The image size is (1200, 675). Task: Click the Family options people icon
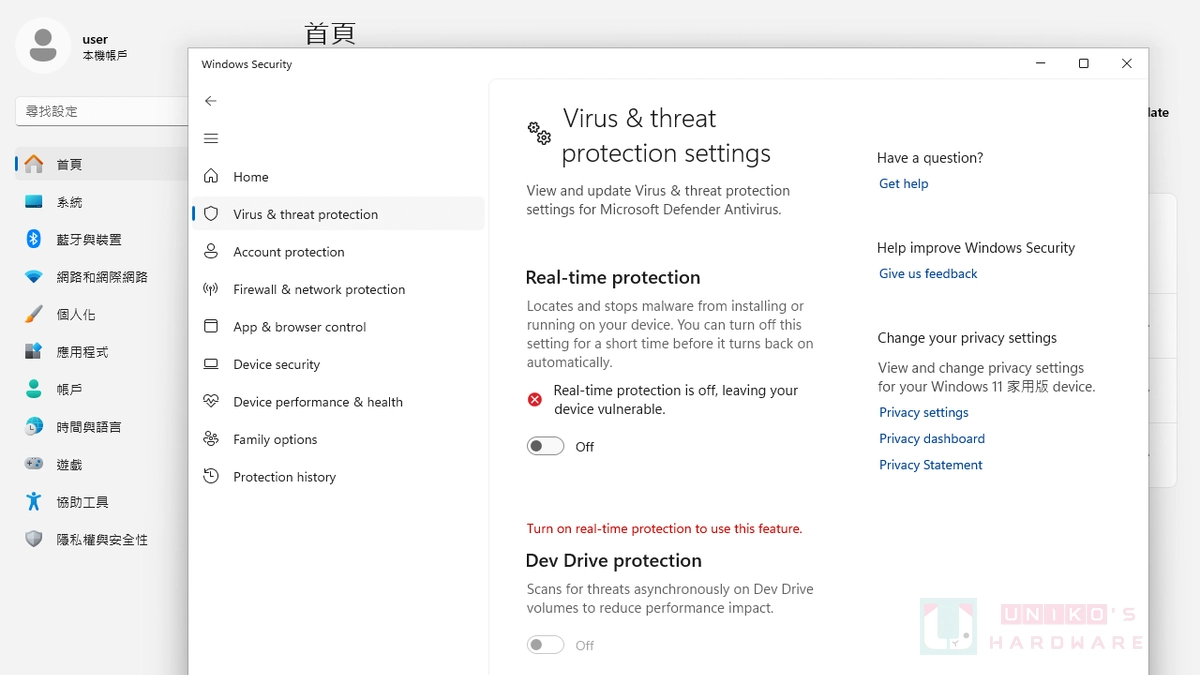click(211, 439)
